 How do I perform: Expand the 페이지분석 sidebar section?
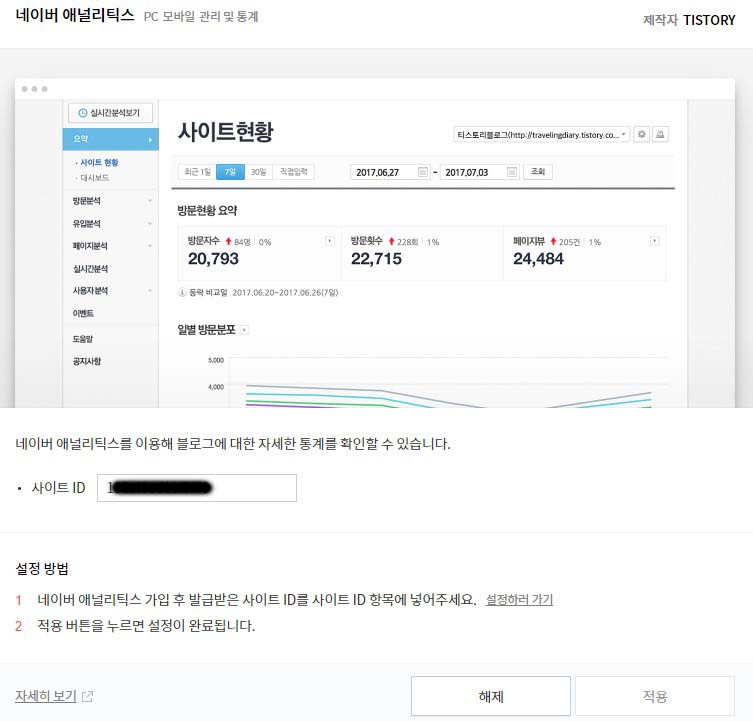pyautogui.click(x=111, y=246)
